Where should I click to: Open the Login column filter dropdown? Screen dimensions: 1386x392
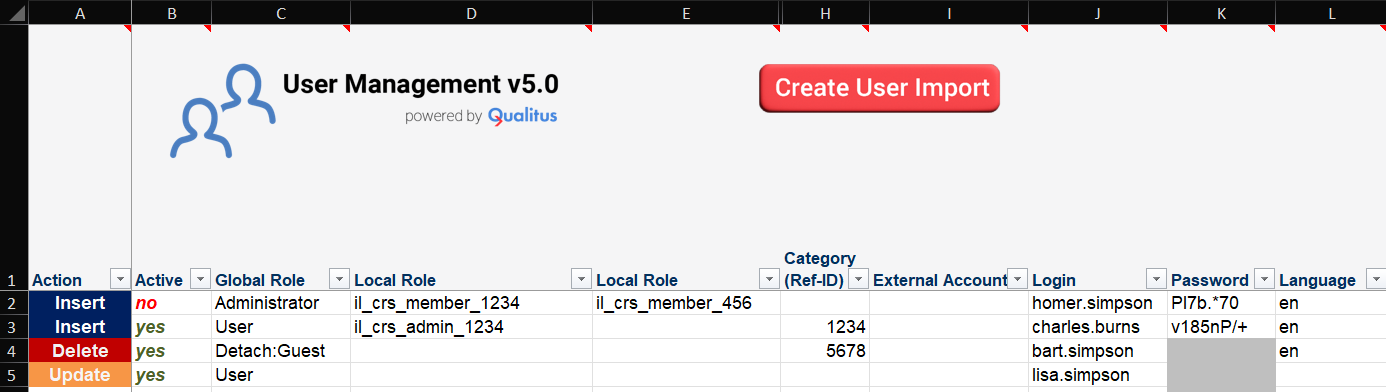click(x=1156, y=280)
